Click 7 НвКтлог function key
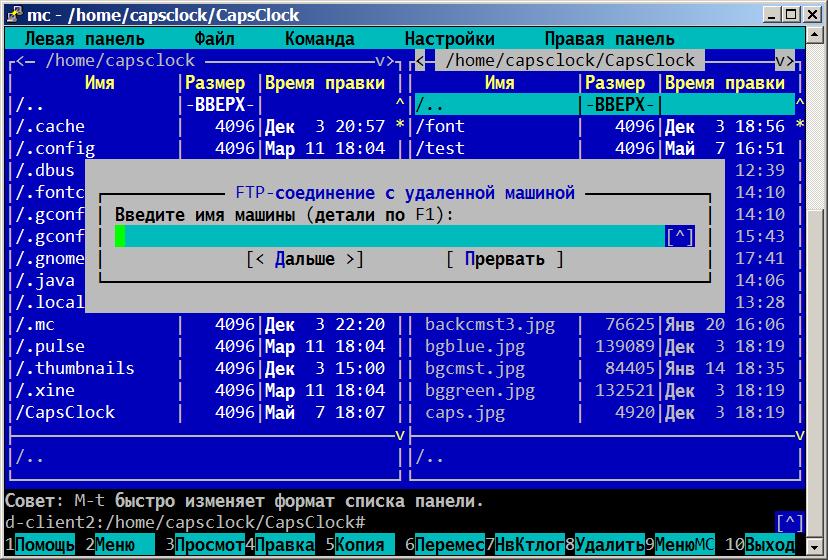The width and height of the screenshot is (828, 560). pyautogui.click(x=524, y=545)
